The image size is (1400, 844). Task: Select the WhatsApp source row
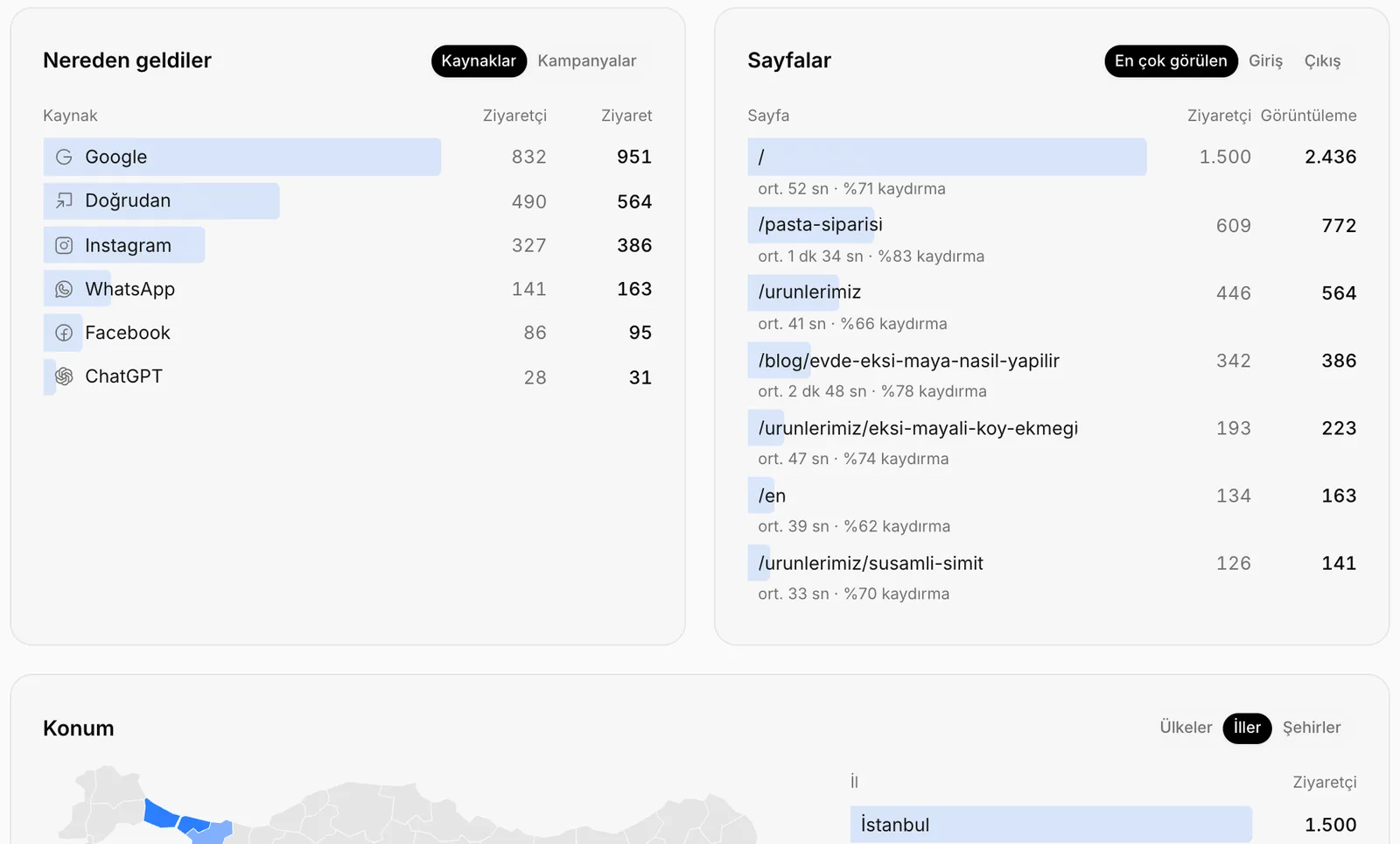tap(347, 289)
